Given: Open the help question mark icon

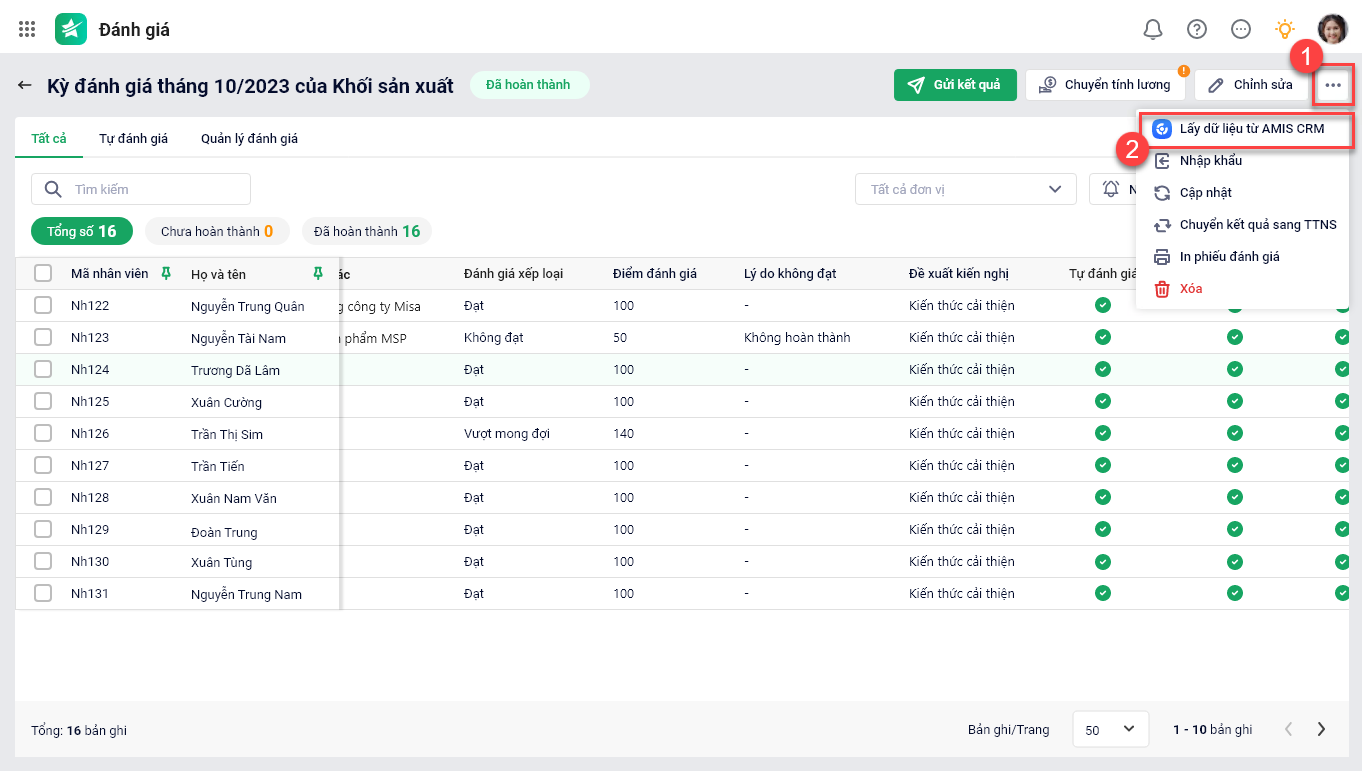Looking at the screenshot, I should pyautogui.click(x=1197, y=29).
